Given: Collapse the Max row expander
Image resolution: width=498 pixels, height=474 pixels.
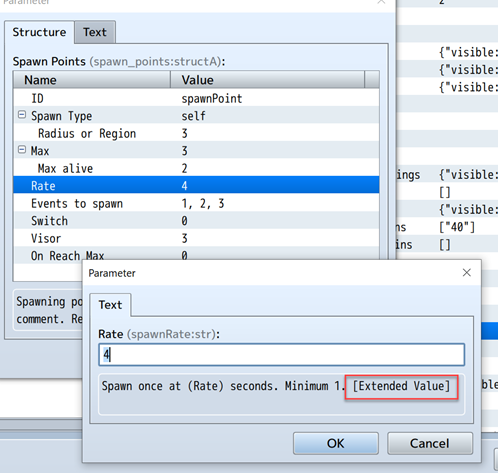Looking at the screenshot, I should coord(22,150).
